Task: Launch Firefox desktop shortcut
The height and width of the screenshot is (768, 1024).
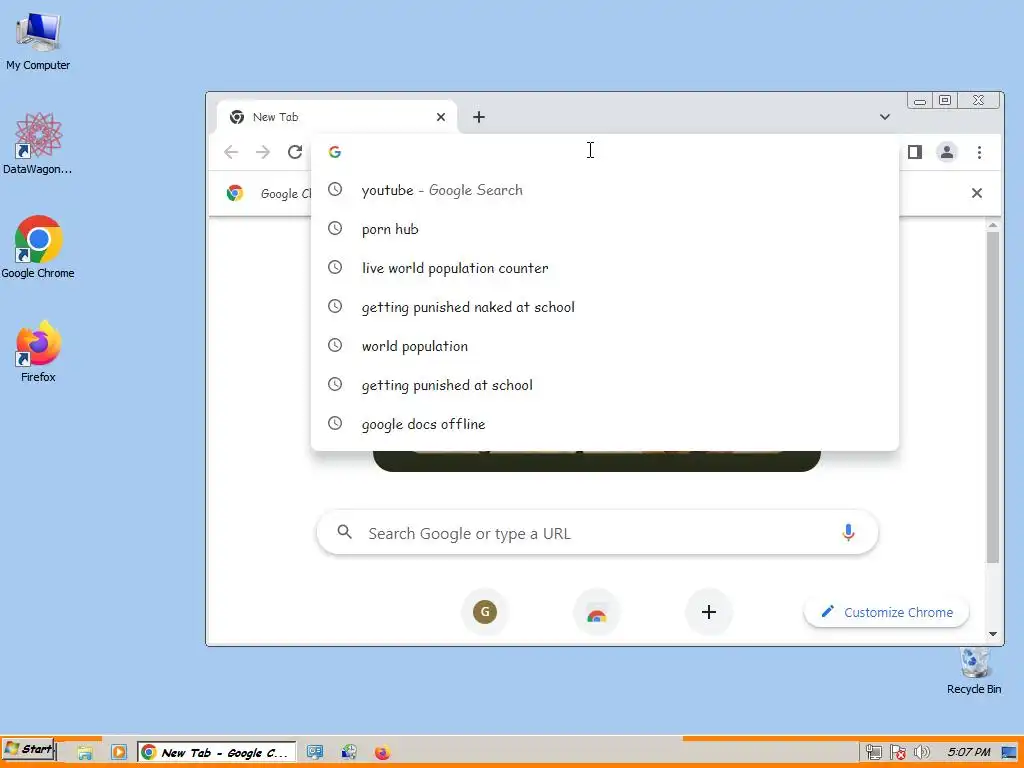Action: 38,351
